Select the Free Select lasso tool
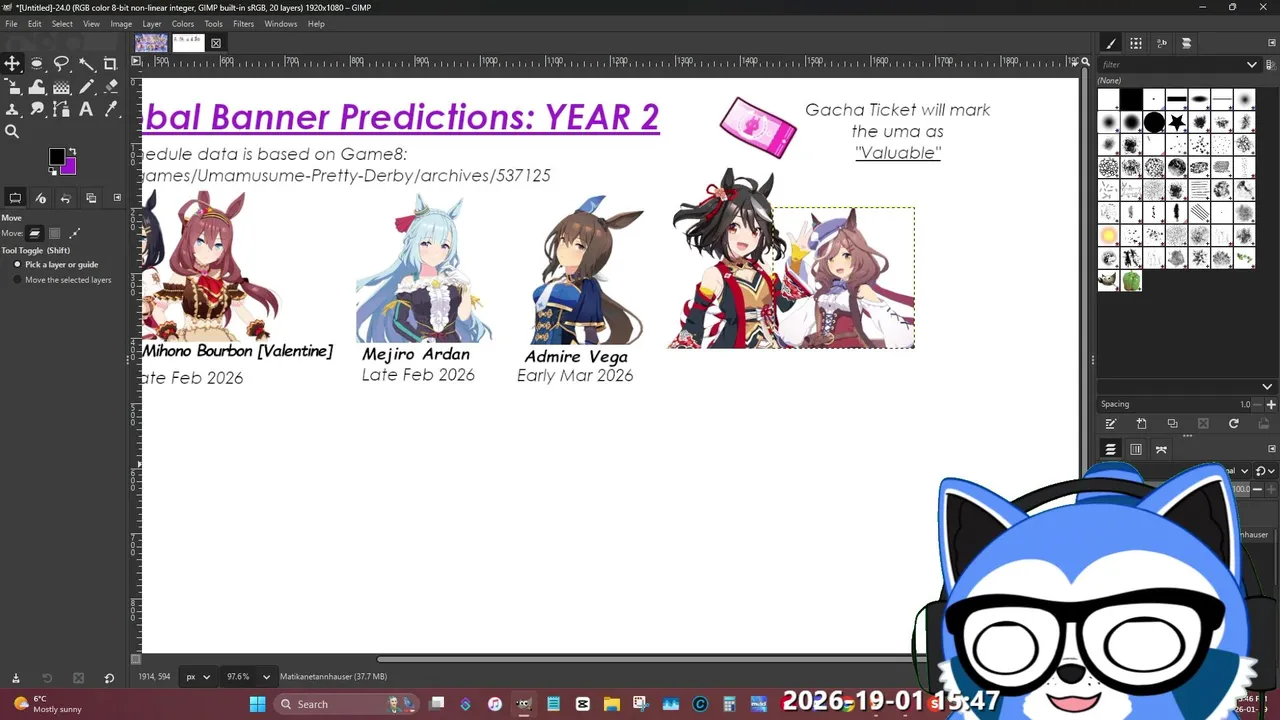 pos(61,63)
